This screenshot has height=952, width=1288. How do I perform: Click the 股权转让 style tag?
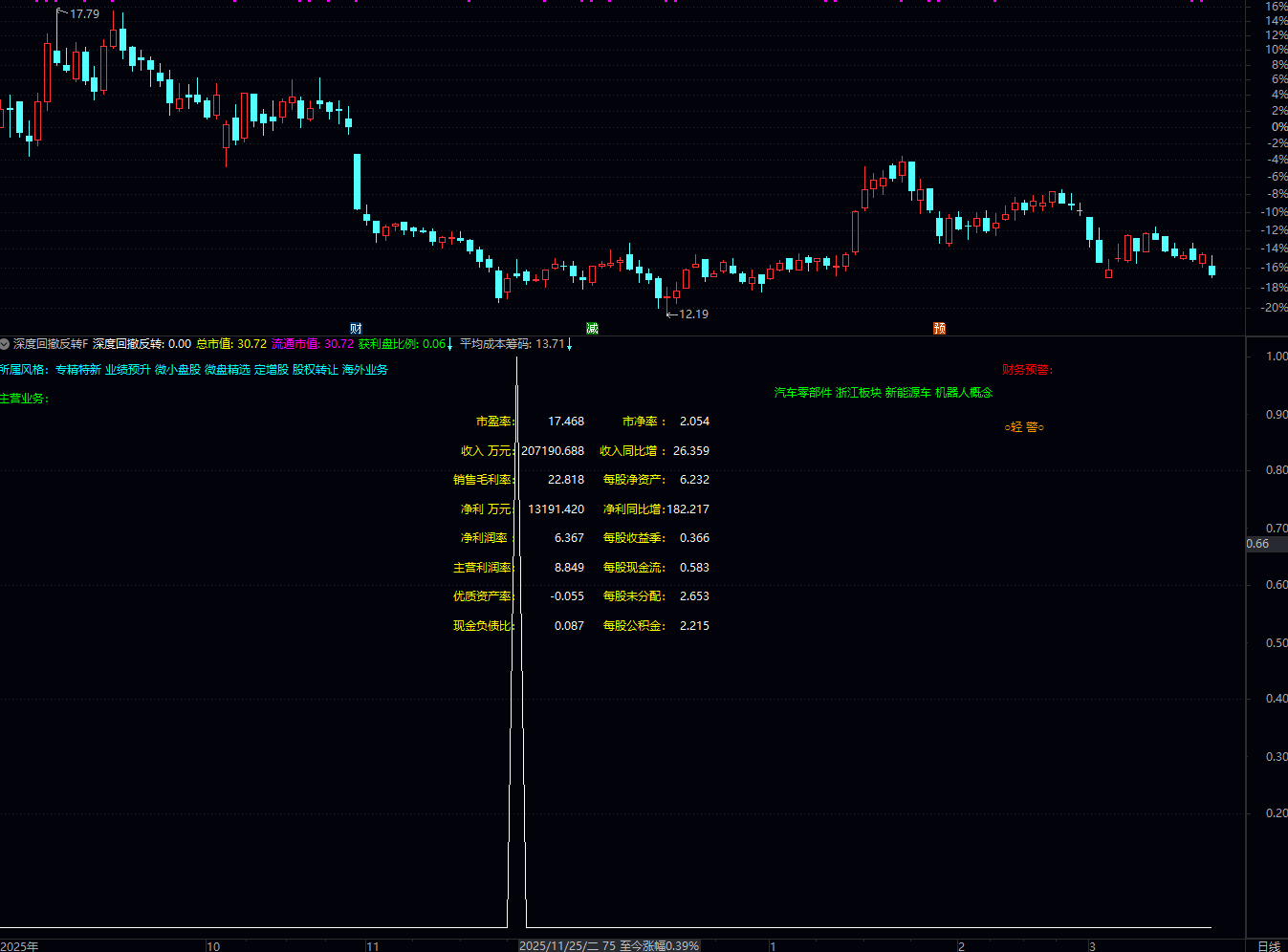(316, 370)
